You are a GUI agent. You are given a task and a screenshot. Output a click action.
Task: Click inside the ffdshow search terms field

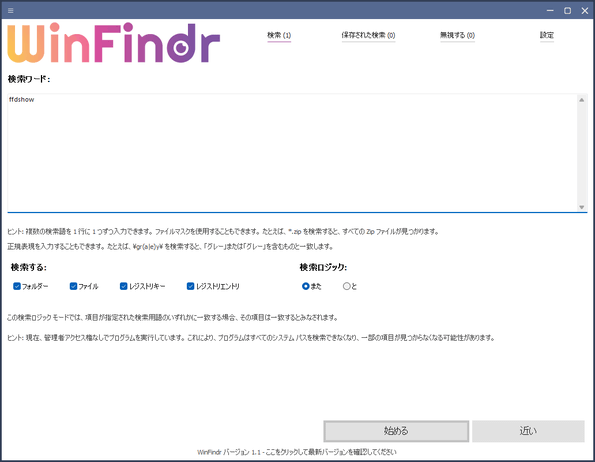(x=292, y=153)
